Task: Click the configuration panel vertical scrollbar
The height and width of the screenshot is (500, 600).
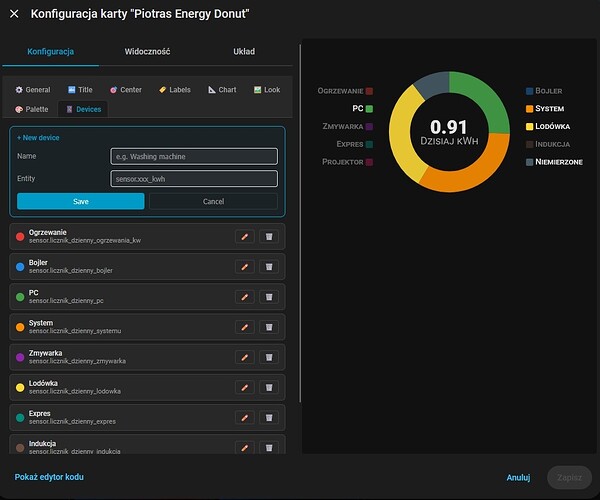Action: click(300, 223)
